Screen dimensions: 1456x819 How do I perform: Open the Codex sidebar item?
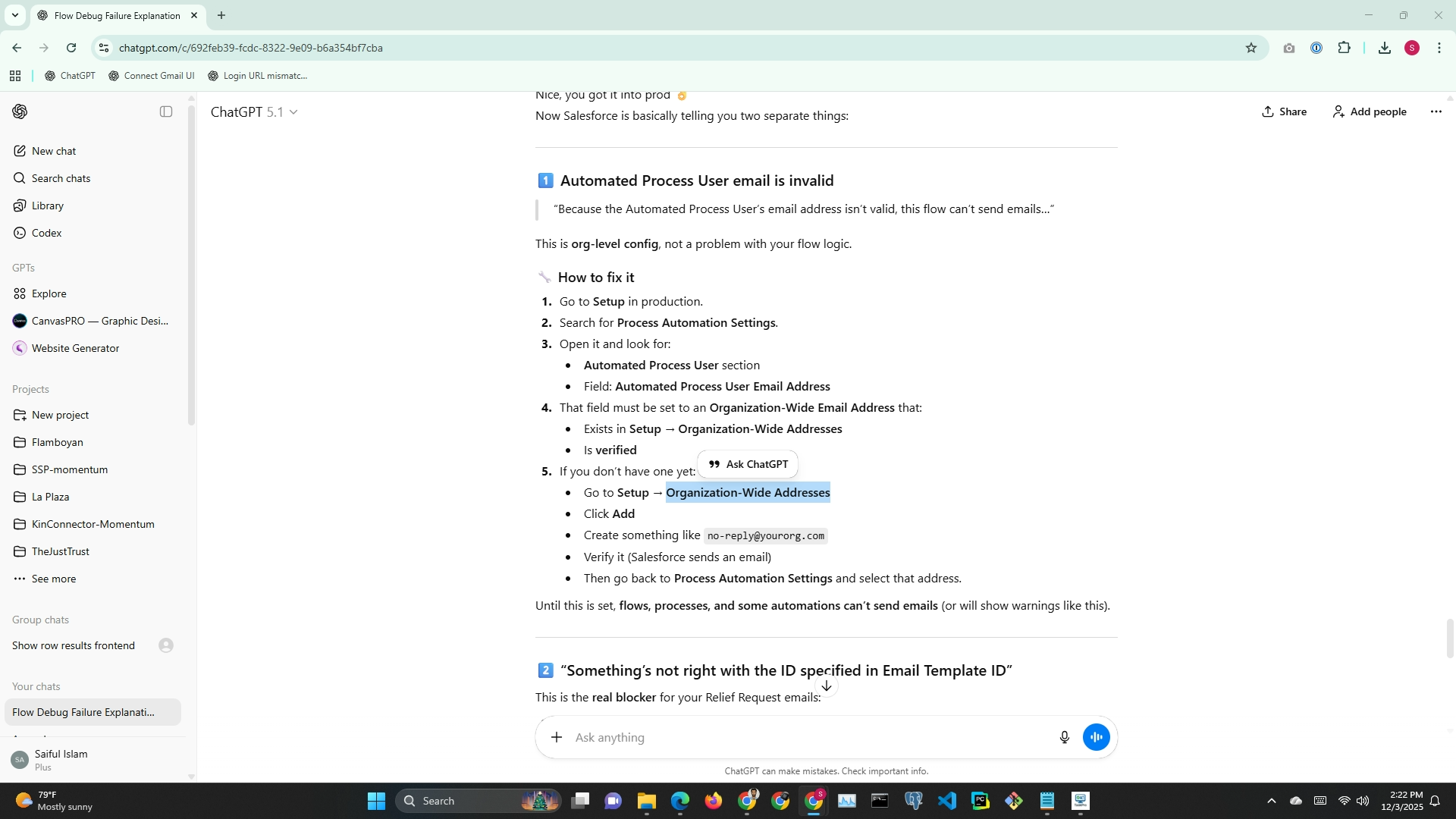(46, 233)
